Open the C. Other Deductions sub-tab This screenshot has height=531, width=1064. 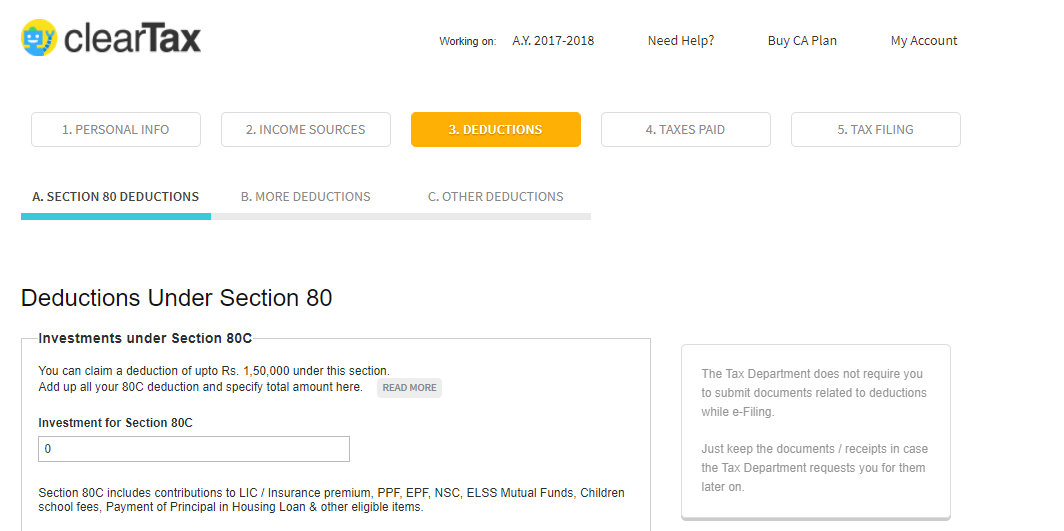496,197
